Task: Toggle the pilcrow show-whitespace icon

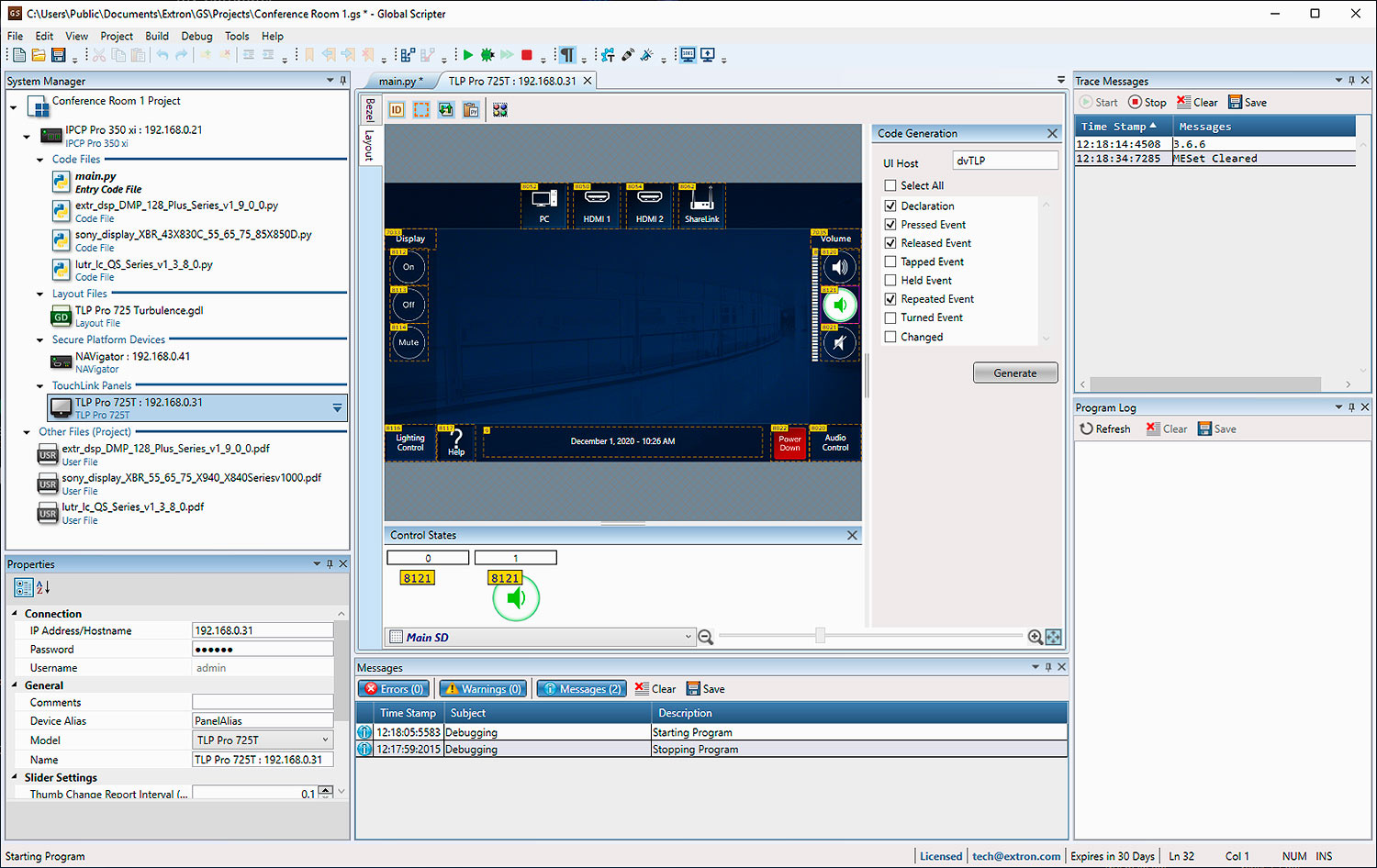Action: [x=567, y=56]
